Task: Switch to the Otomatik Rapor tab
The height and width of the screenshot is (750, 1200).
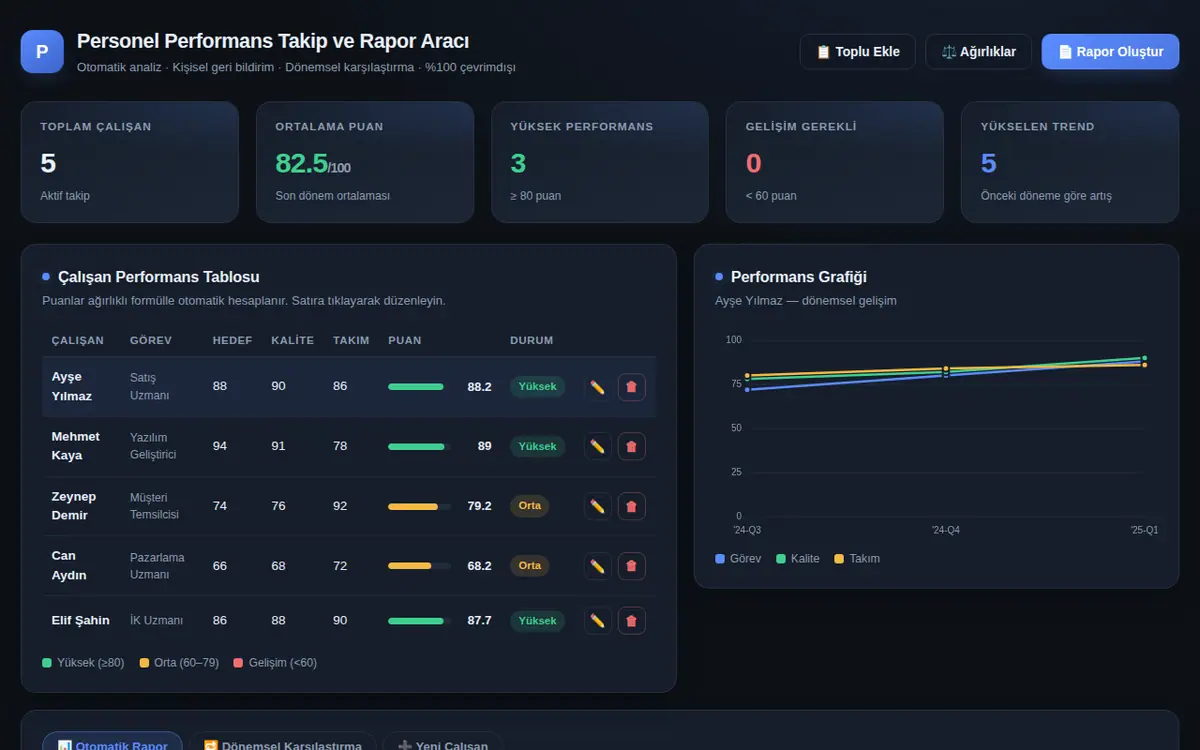Action: tap(112, 741)
